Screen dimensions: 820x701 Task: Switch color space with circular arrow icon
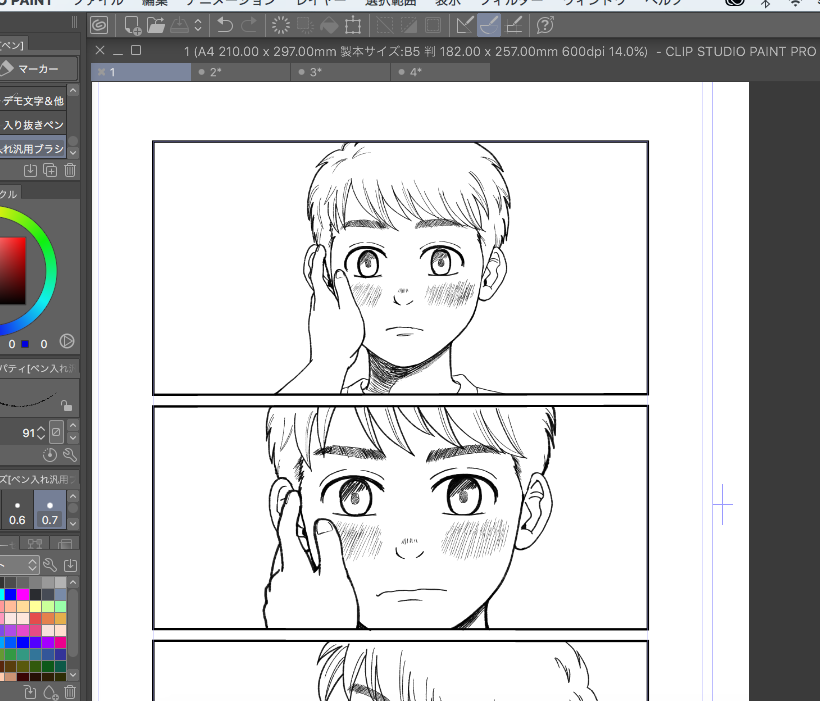click(x=67, y=342)
